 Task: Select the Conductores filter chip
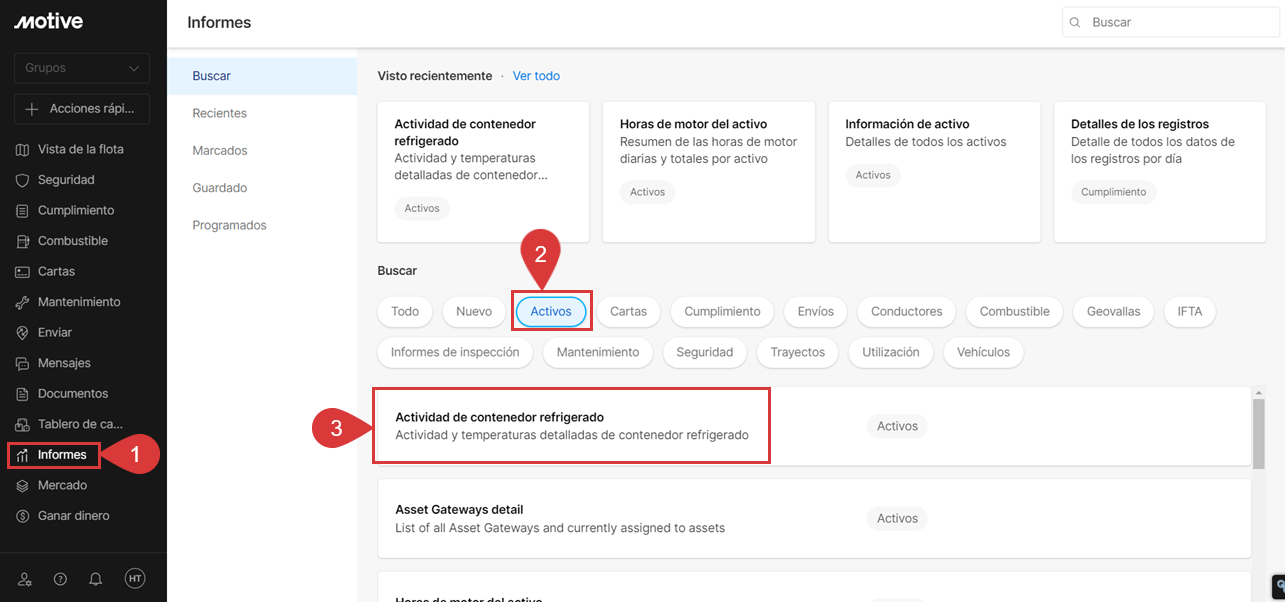[x=907, y=312]
